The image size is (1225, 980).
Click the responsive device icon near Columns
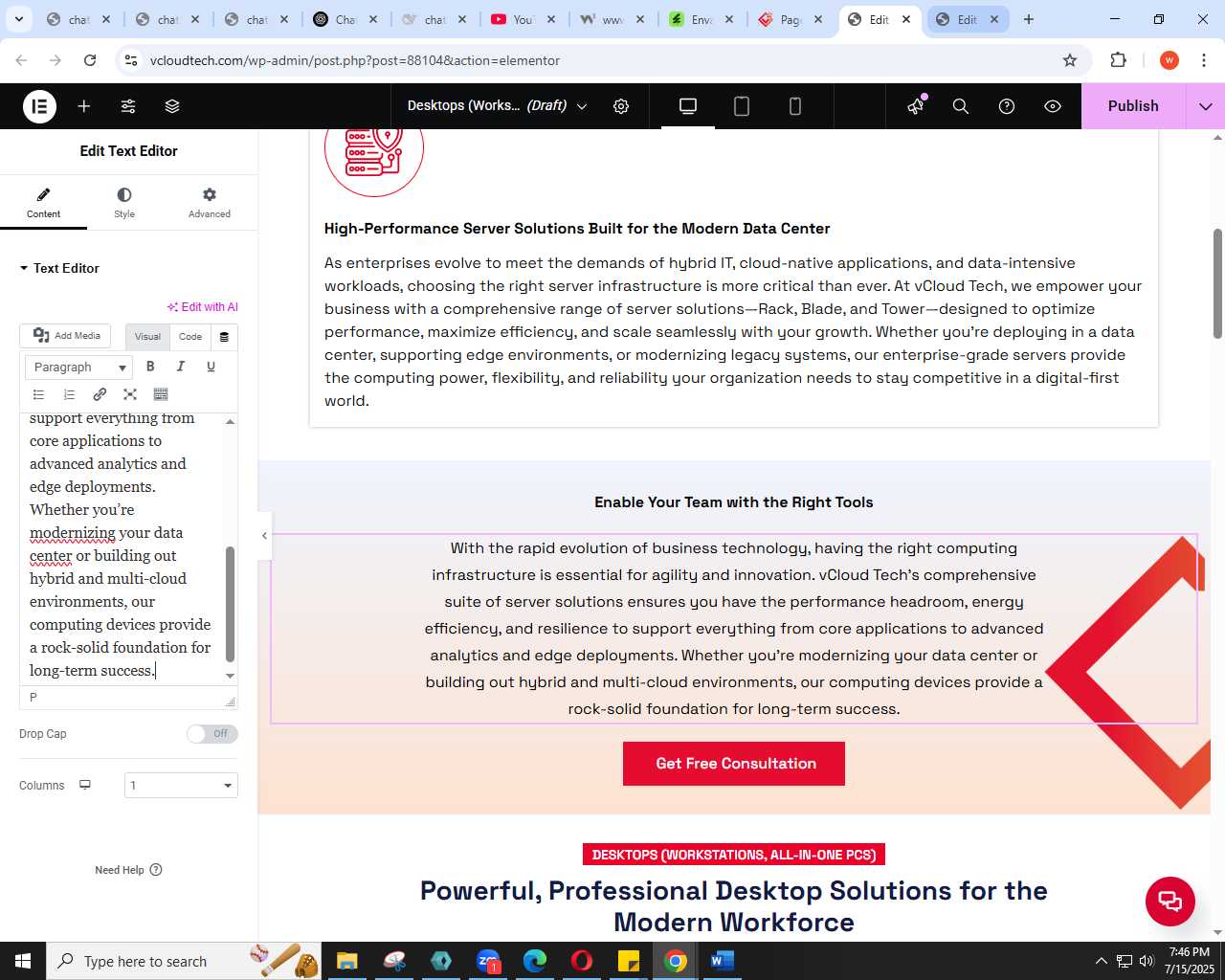click(85, 785)
